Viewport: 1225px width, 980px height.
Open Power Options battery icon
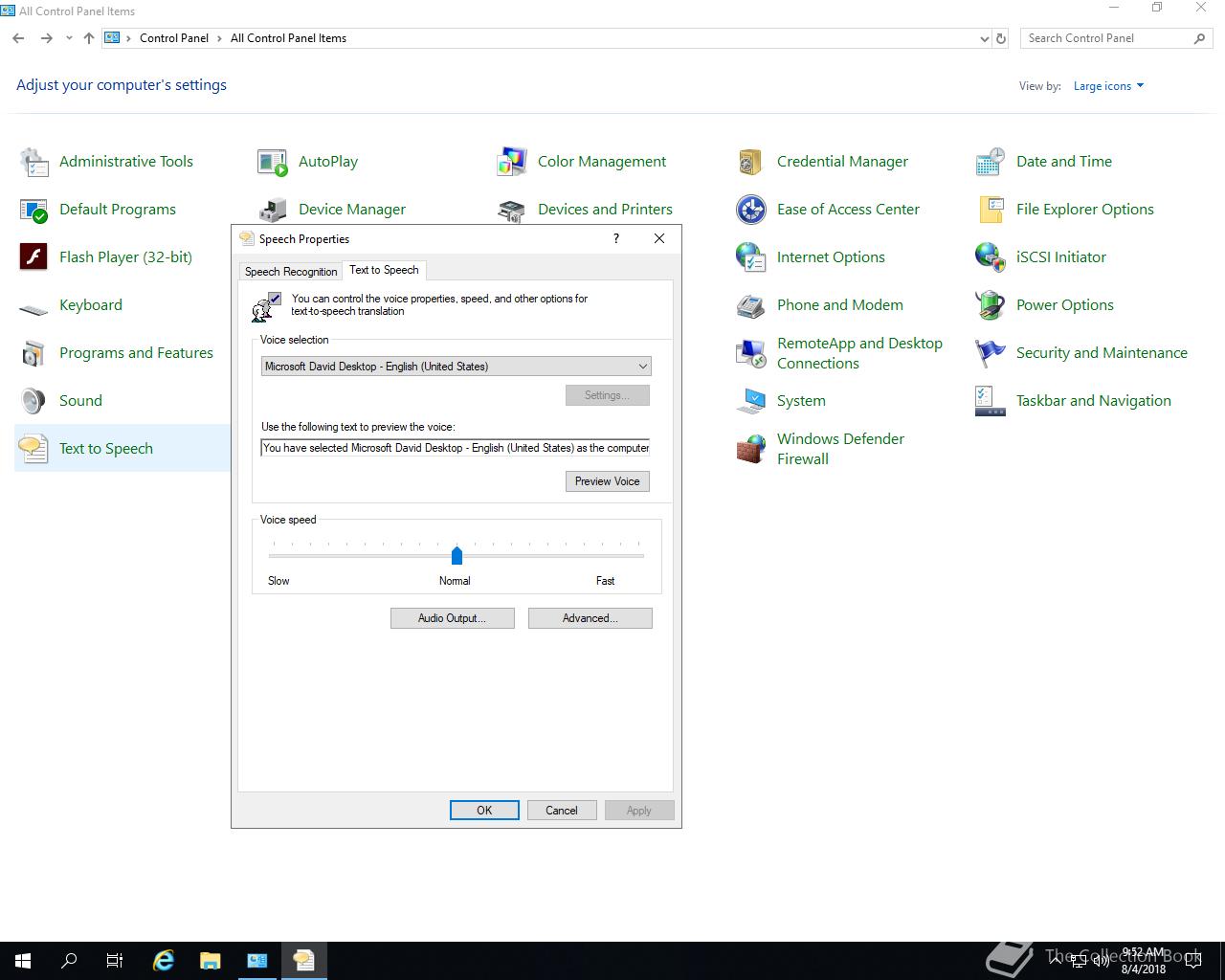click(x=991, y=305)
